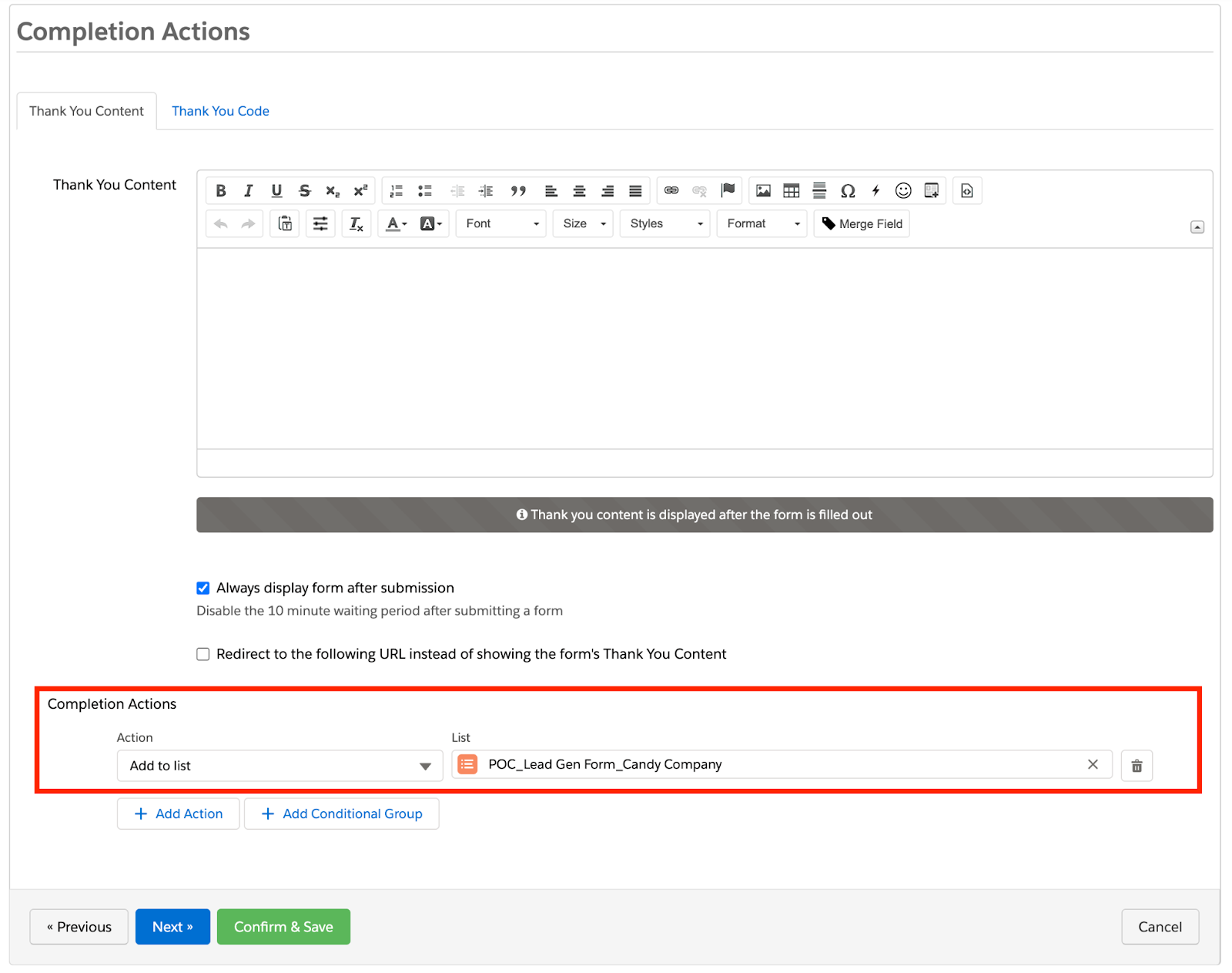Image resolution: width=1232 pixels, height=973 pixels.
Task: Open the text color picker
Action: point(397,223)
